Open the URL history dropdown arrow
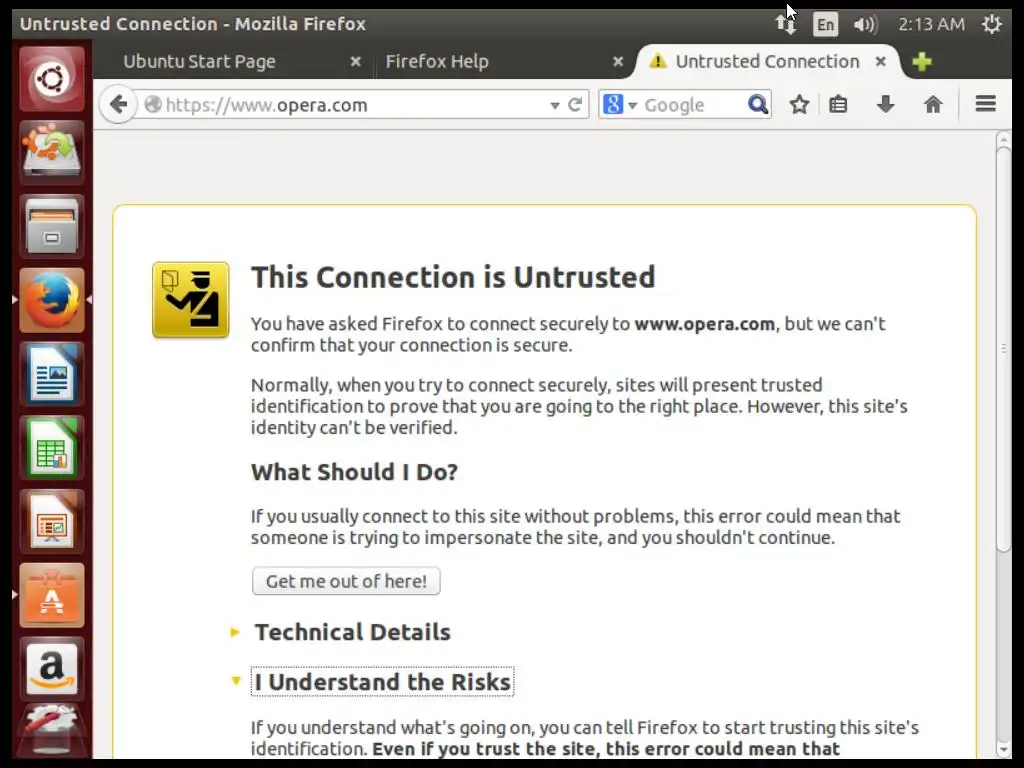This screenshot has width=1024, height=768. point(554,105)
